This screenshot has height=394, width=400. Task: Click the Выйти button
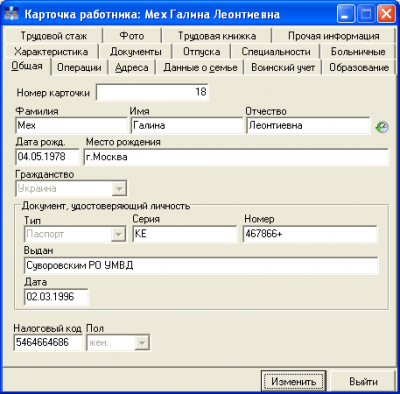pyautogui.click(x=363, y=381)
